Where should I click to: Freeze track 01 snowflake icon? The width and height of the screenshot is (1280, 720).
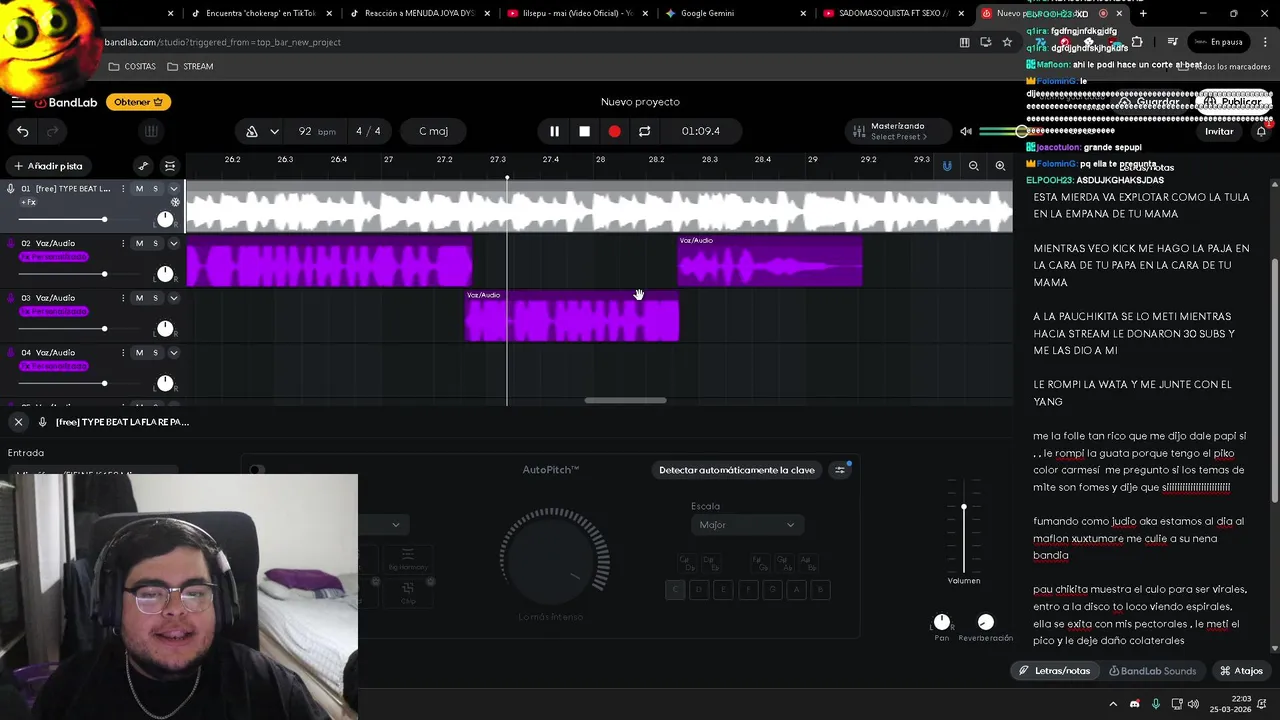pos(175,202)
